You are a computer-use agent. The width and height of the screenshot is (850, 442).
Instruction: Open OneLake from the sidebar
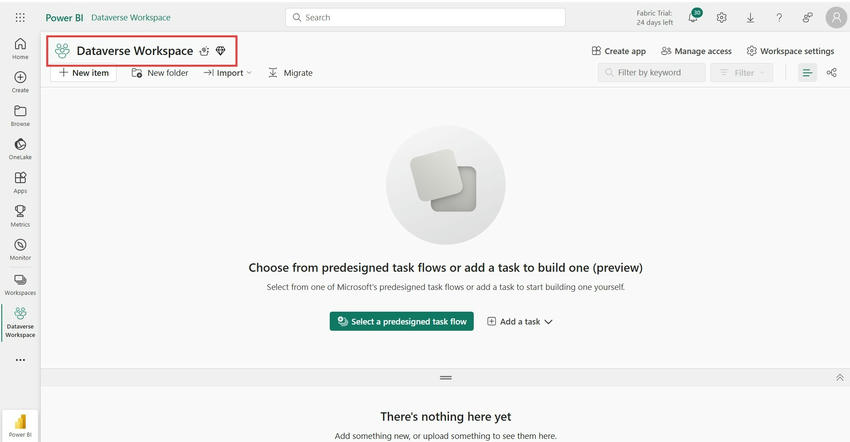(x=20, y=150)
